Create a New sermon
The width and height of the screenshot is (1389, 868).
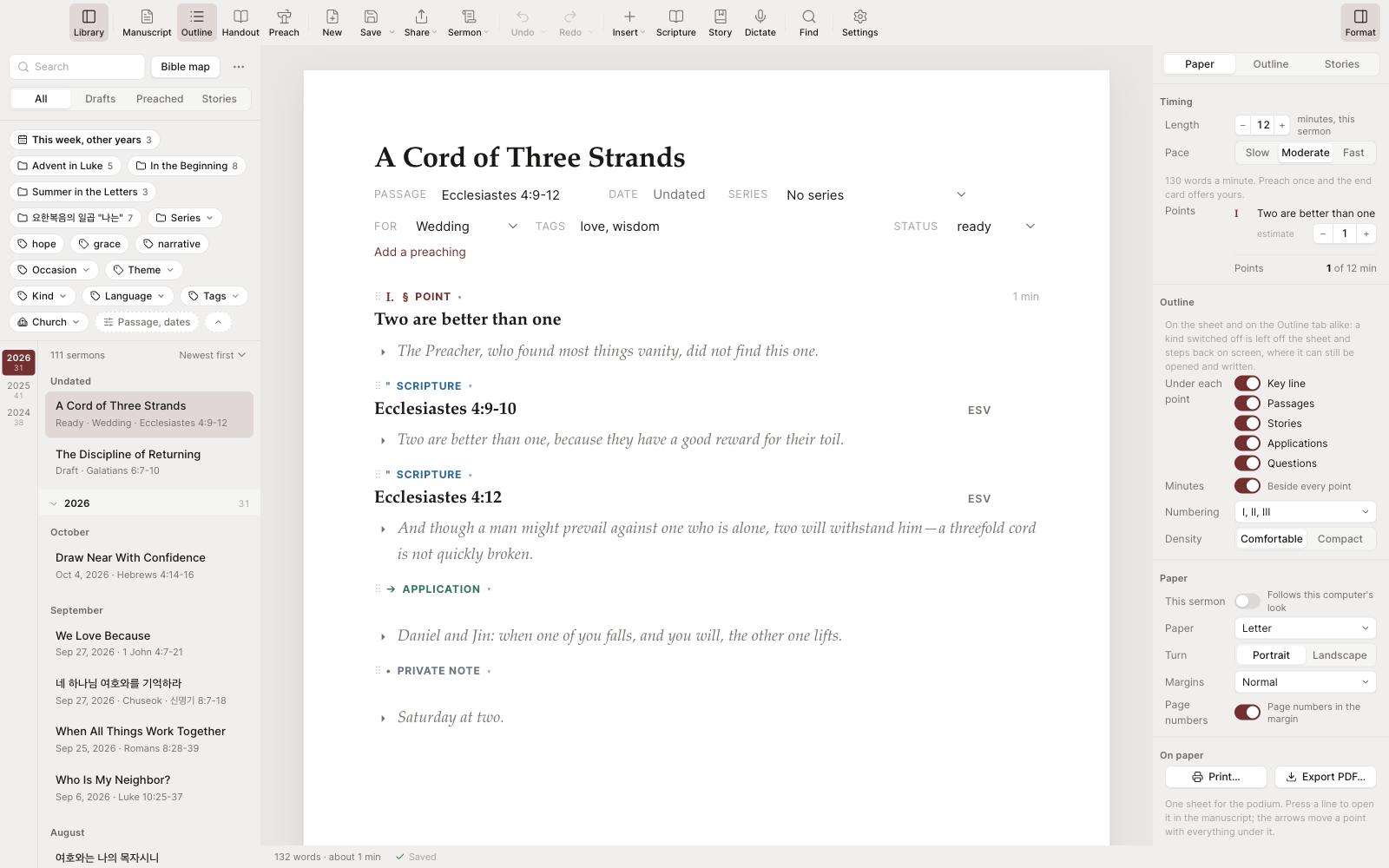pos(332,23)
